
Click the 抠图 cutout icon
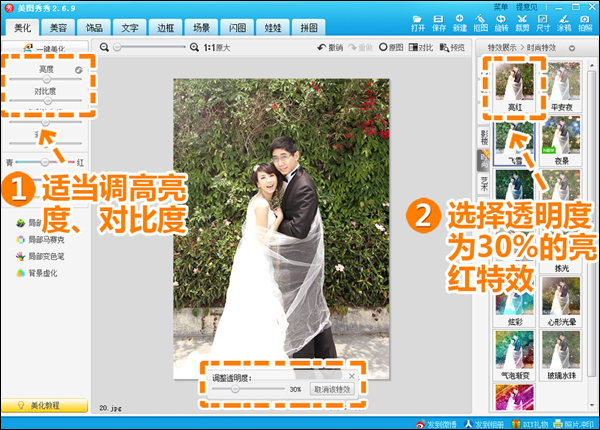480,23
